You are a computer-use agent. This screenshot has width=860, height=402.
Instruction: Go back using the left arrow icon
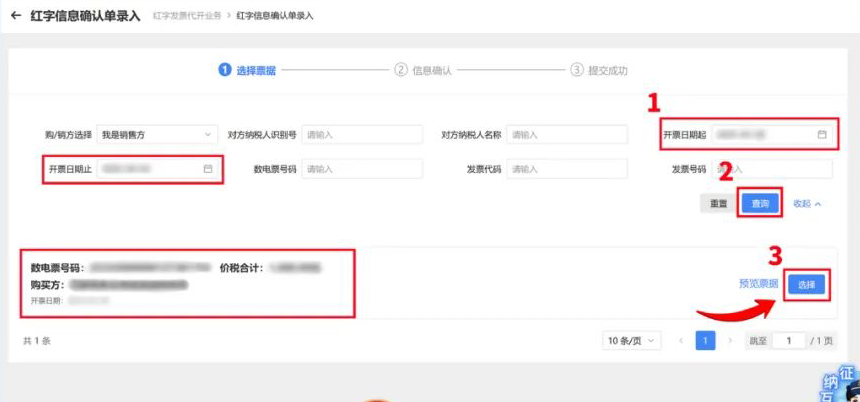(15, 15)
